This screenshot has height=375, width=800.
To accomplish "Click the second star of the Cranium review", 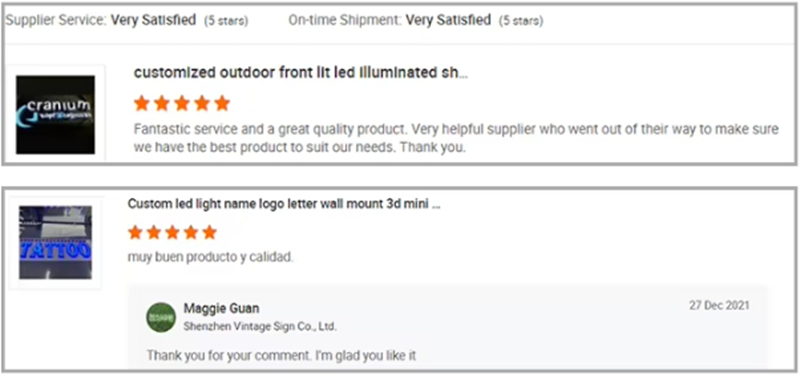I will [162, 104].
